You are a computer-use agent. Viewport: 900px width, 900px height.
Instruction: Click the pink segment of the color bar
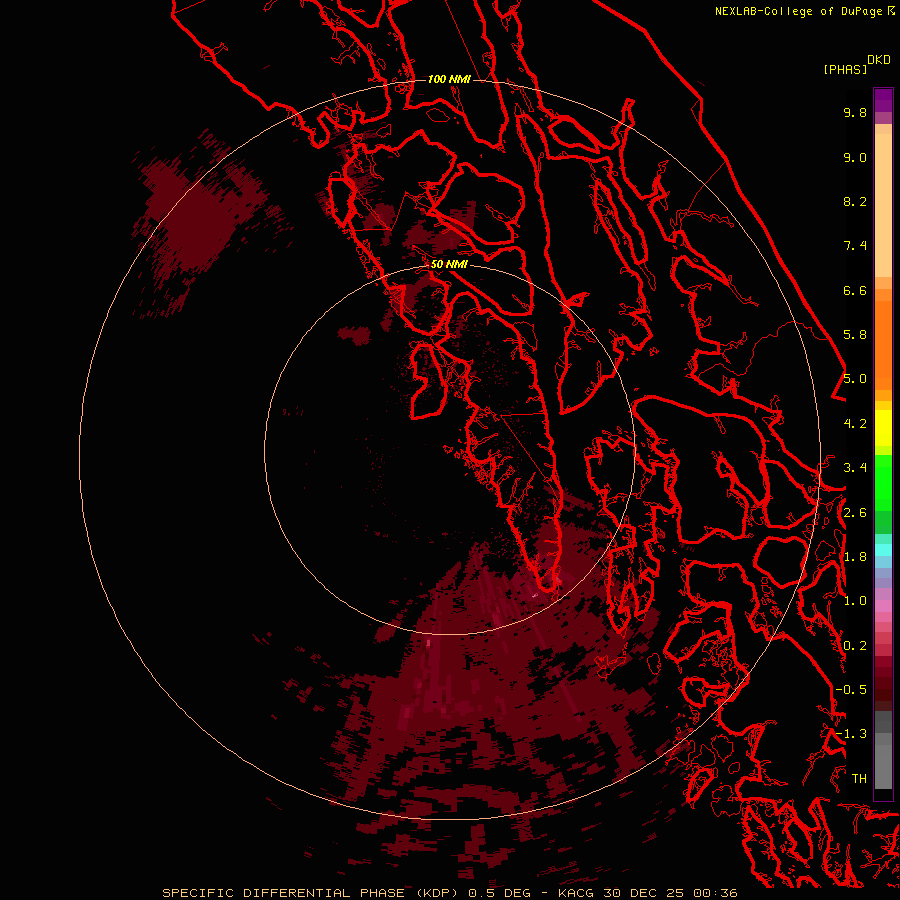tap(883, 606)
